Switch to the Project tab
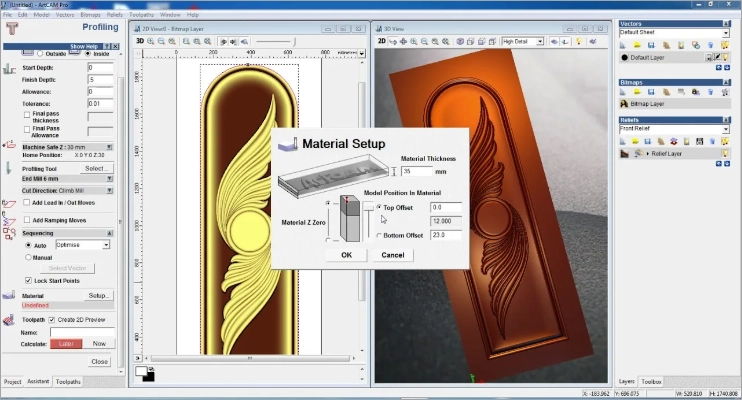The width and height of the screenshot is (742, 400). 13,382
